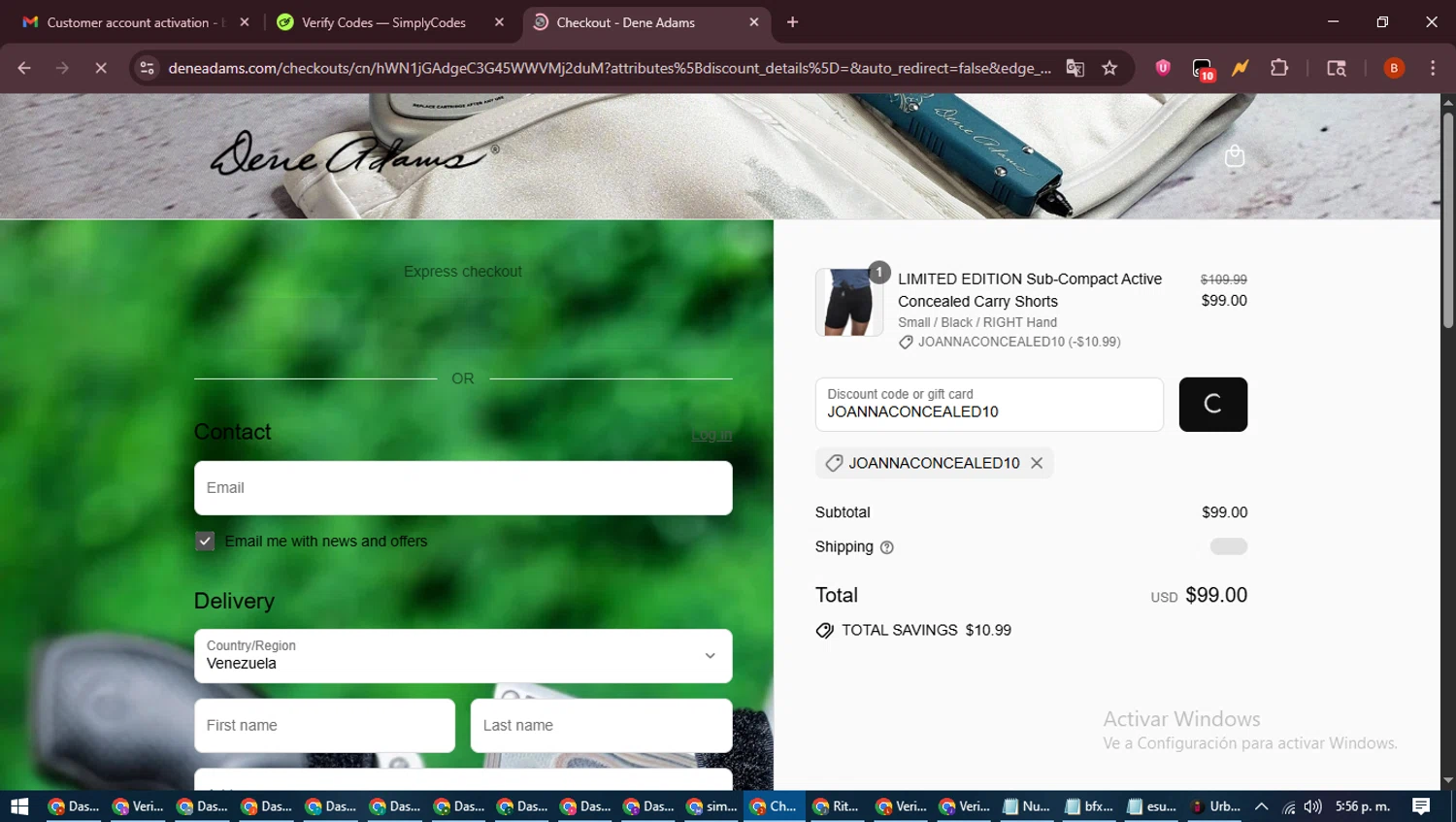The width and height of the screenshot is (1456, 822).
Task: Click the struck-through $109.99 price
Action: 1224,279
